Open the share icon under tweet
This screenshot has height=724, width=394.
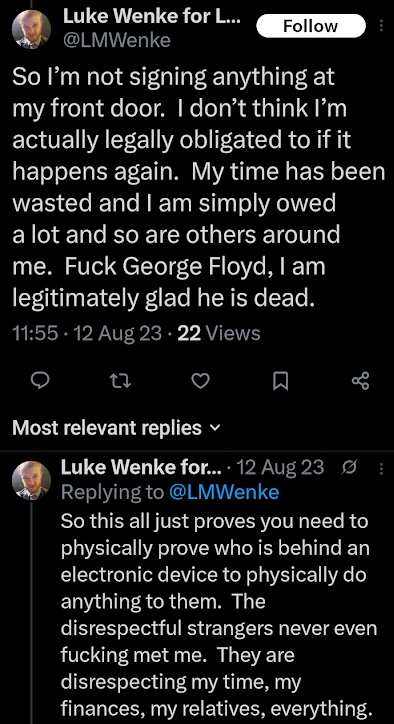pyautogui.click(x=360, y=381)
